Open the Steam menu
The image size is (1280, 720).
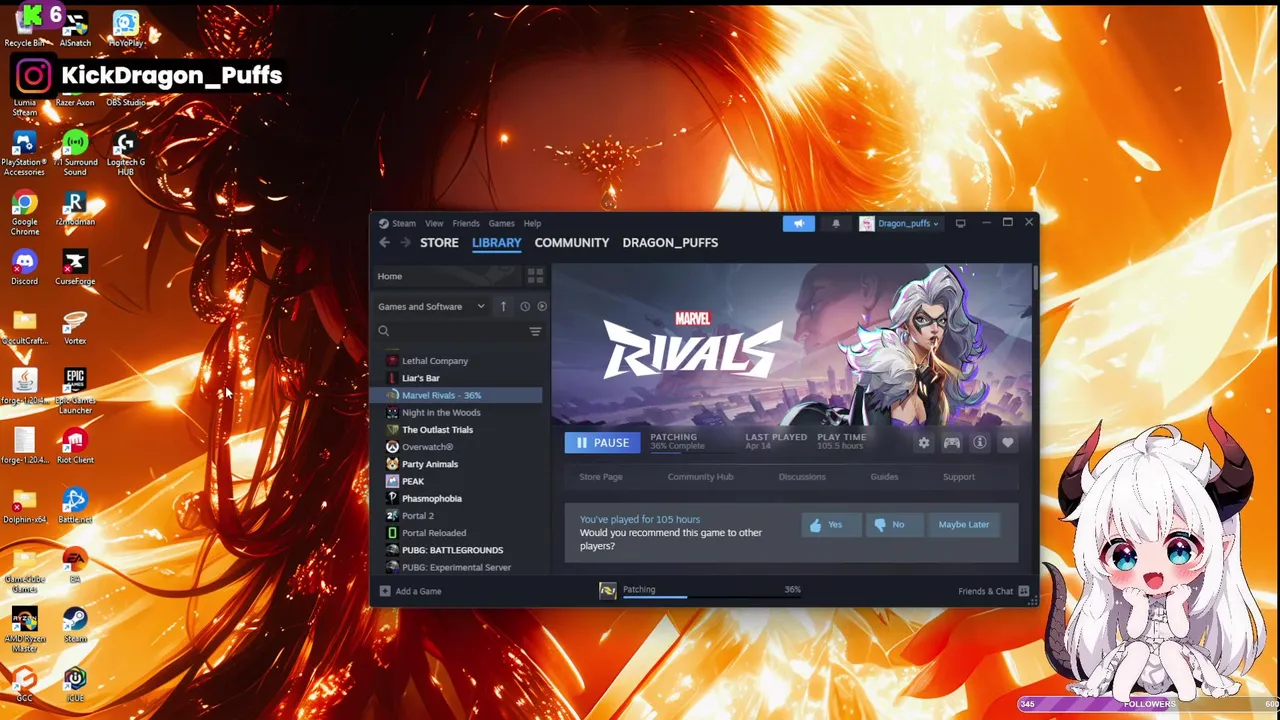point(403,223)
